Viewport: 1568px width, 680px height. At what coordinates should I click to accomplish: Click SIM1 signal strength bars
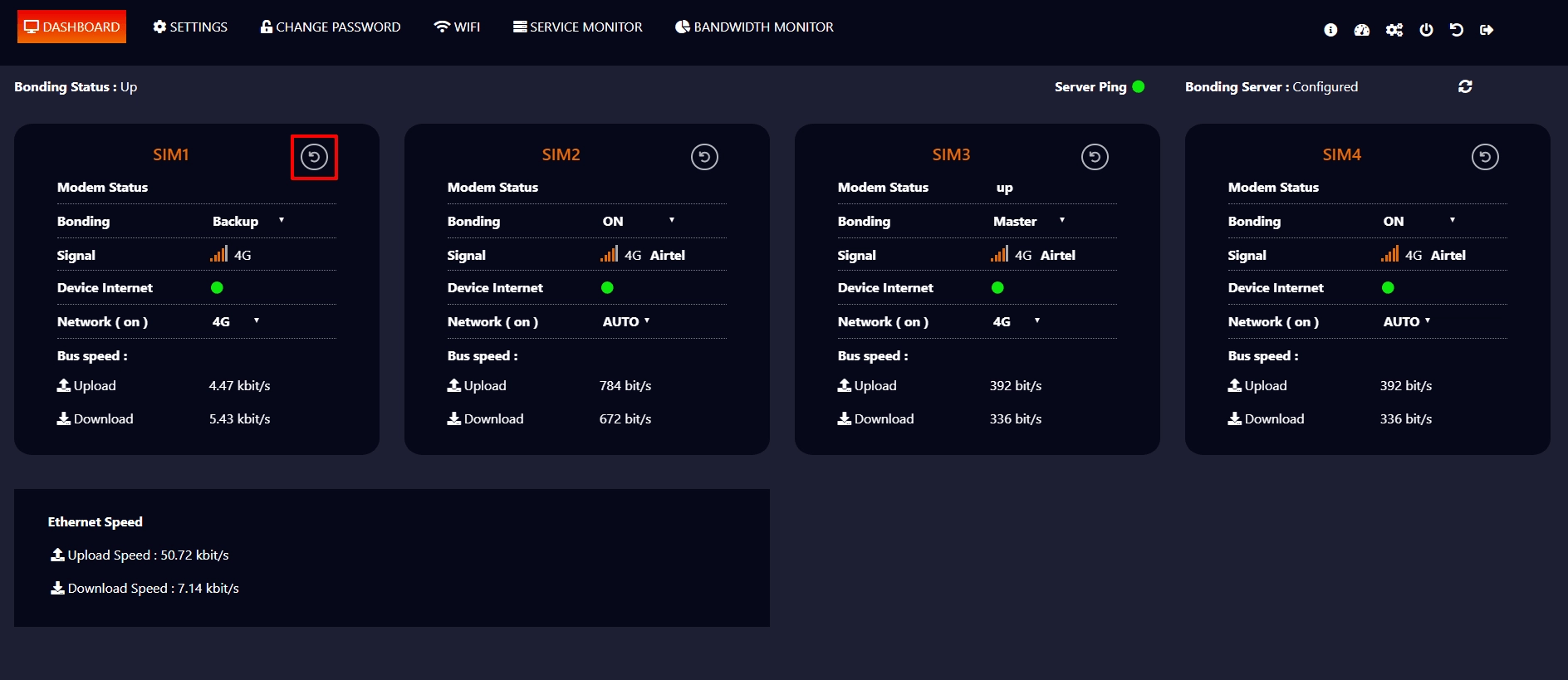[218, 254]
